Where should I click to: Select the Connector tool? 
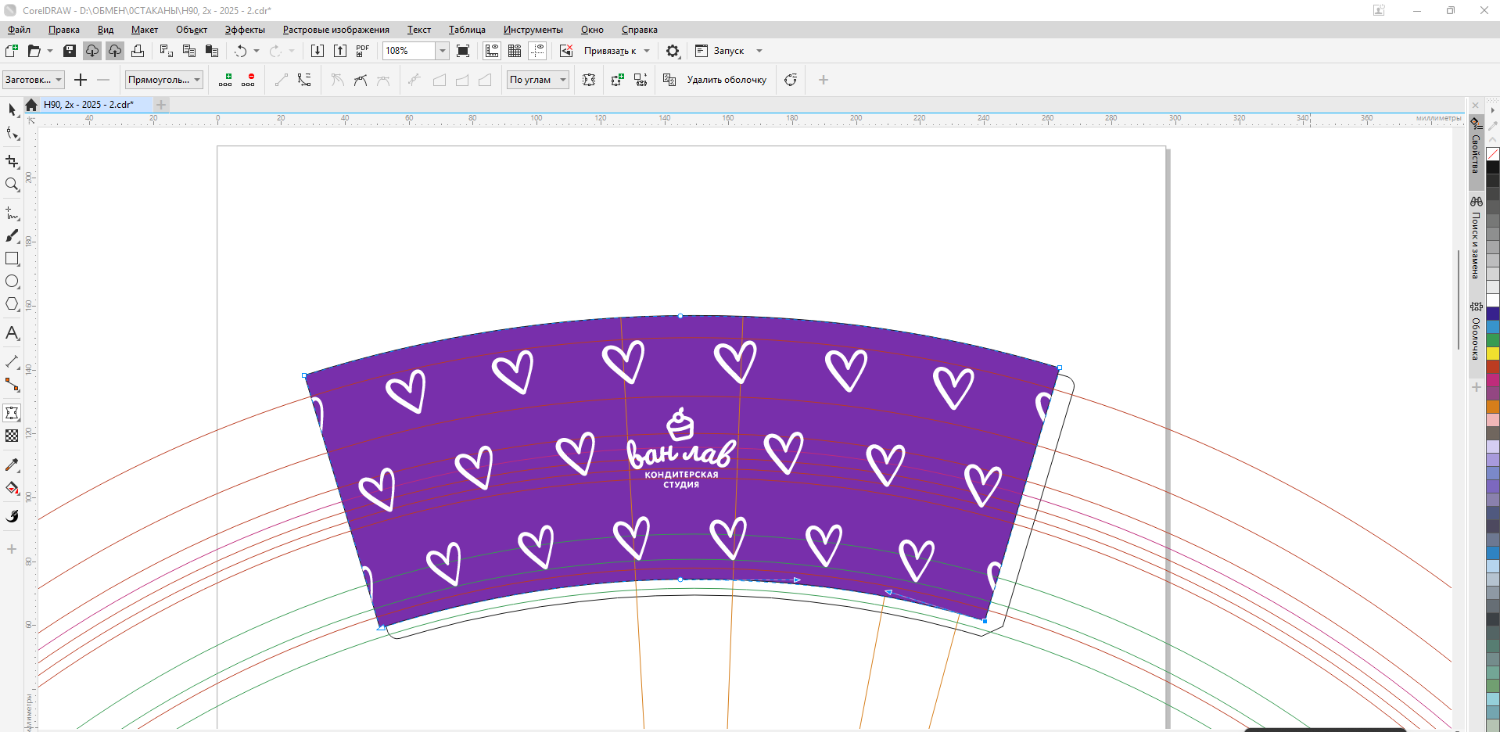coord(12,384)
